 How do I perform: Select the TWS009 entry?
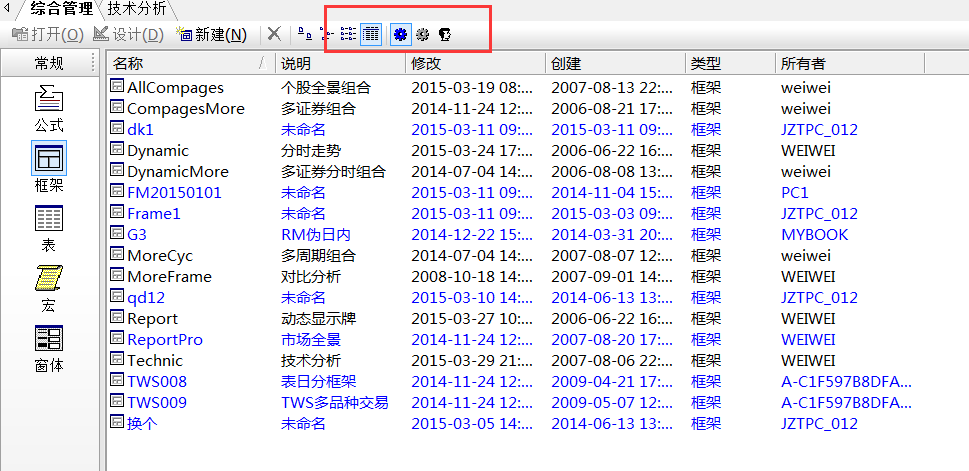(157, 402)
